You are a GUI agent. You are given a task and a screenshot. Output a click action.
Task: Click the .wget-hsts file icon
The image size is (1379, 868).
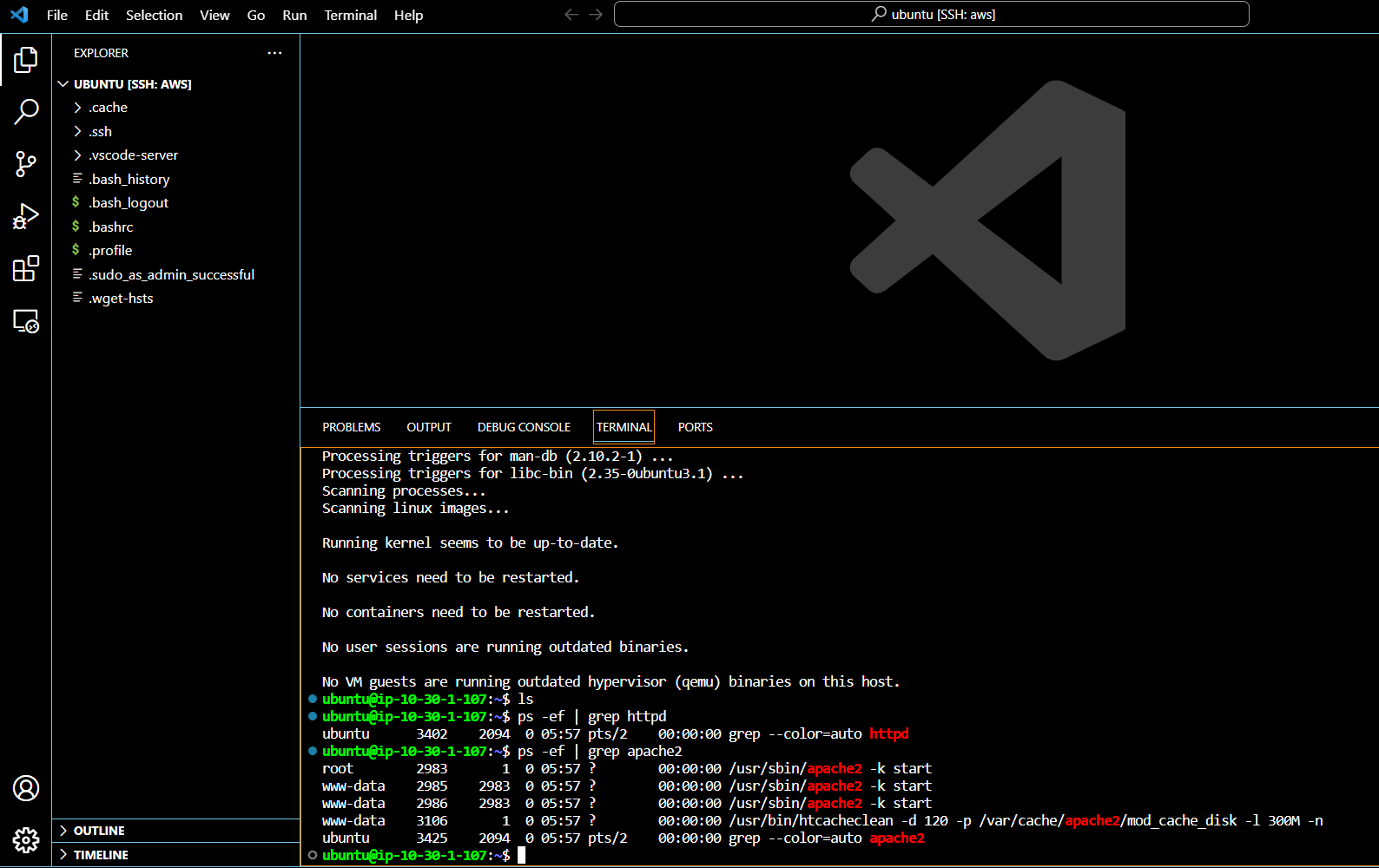[x=77, y=297]
